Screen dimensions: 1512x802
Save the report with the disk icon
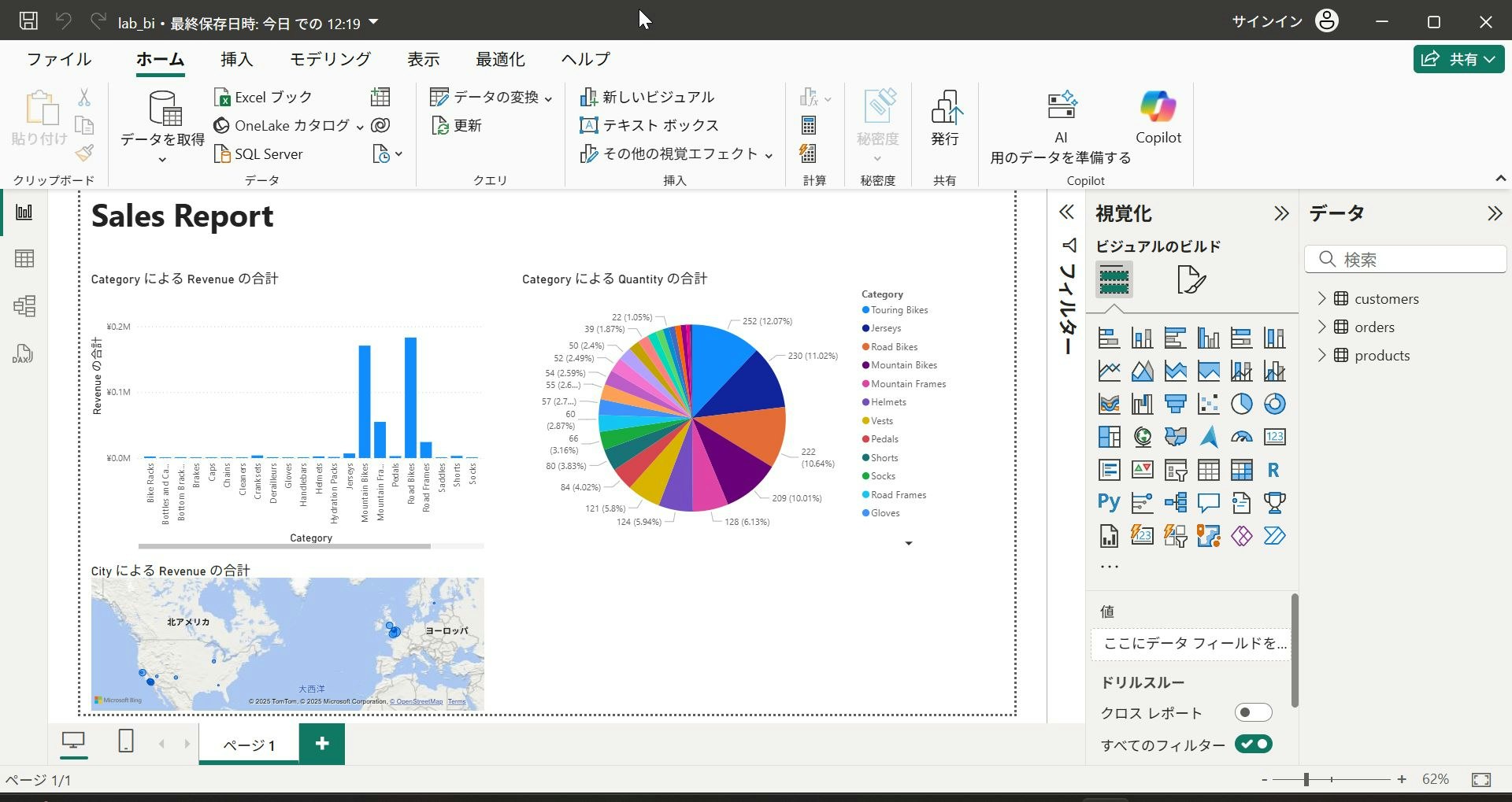point(28,21)
